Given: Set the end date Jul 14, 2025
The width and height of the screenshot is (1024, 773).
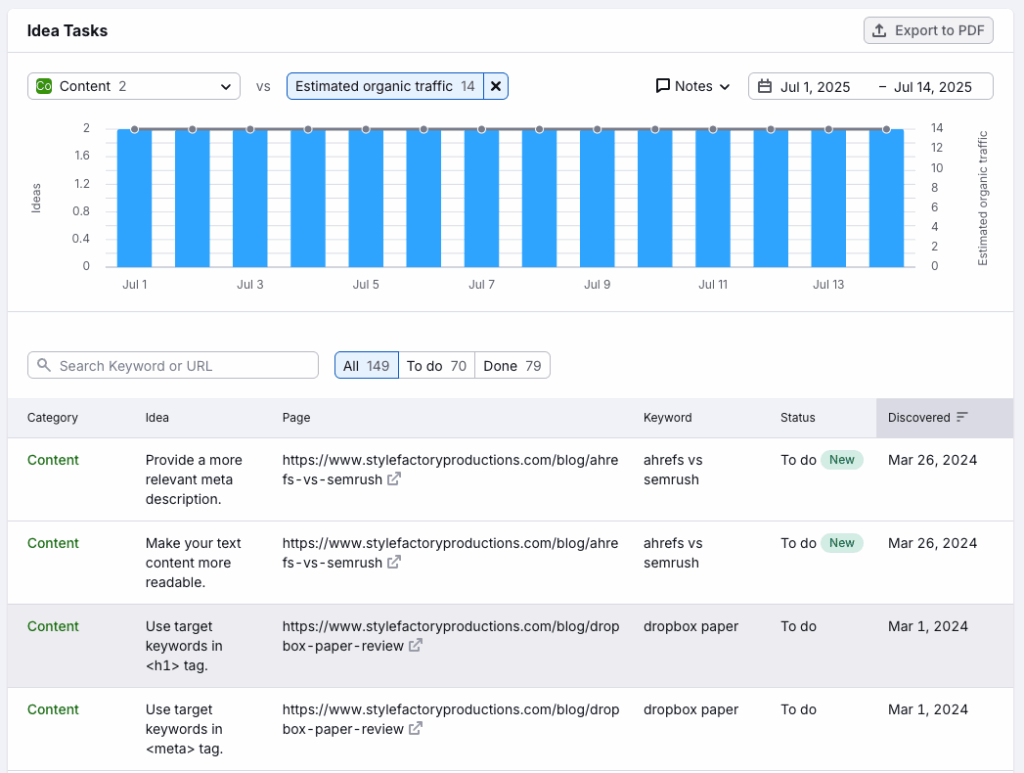Looking at the screenshot, I should [x=933, y=87].
